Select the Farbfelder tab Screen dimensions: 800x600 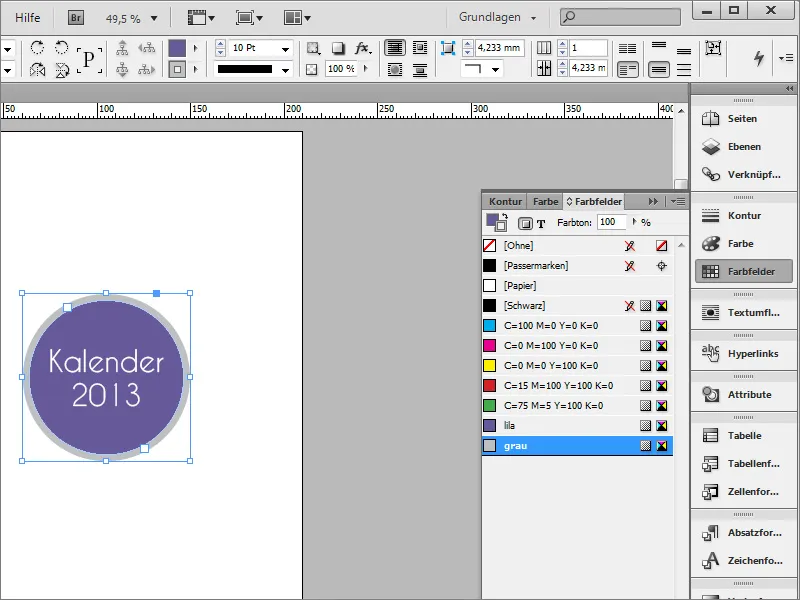(x=594, y=202)
